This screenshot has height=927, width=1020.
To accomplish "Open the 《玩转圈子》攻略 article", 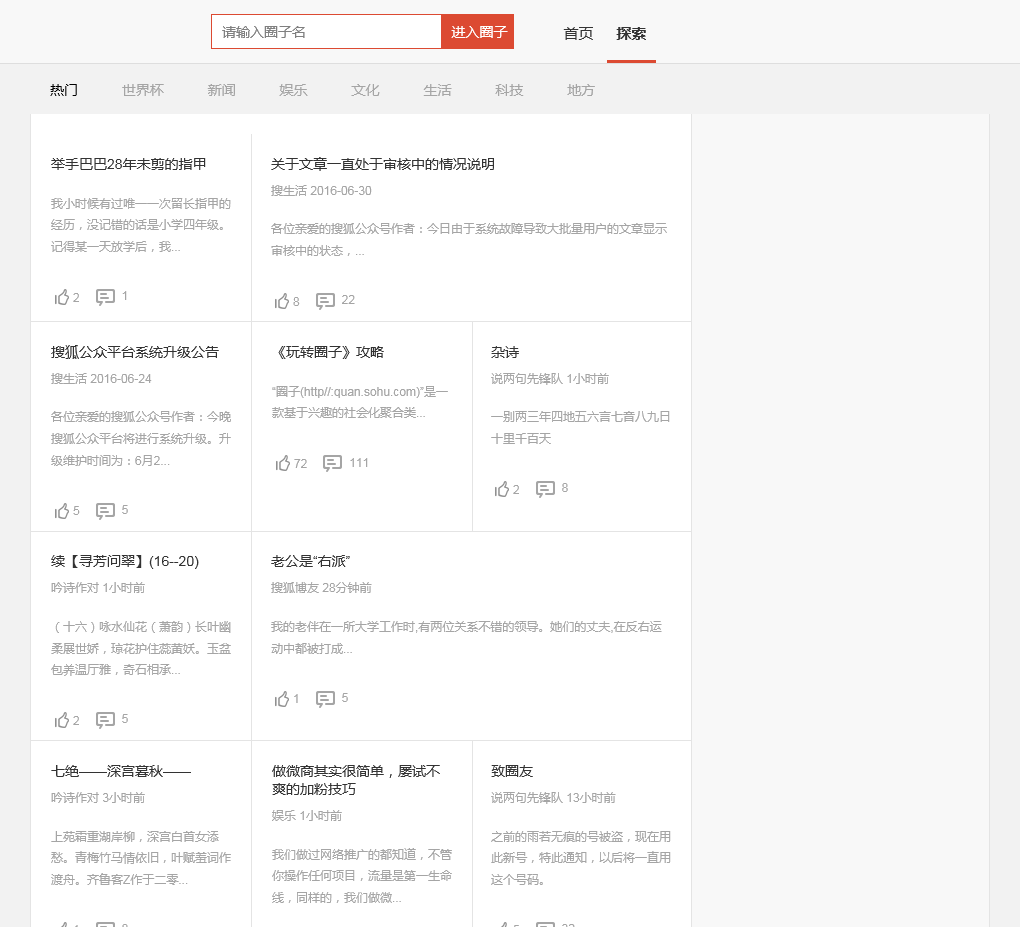I will [x=328, y=353].
